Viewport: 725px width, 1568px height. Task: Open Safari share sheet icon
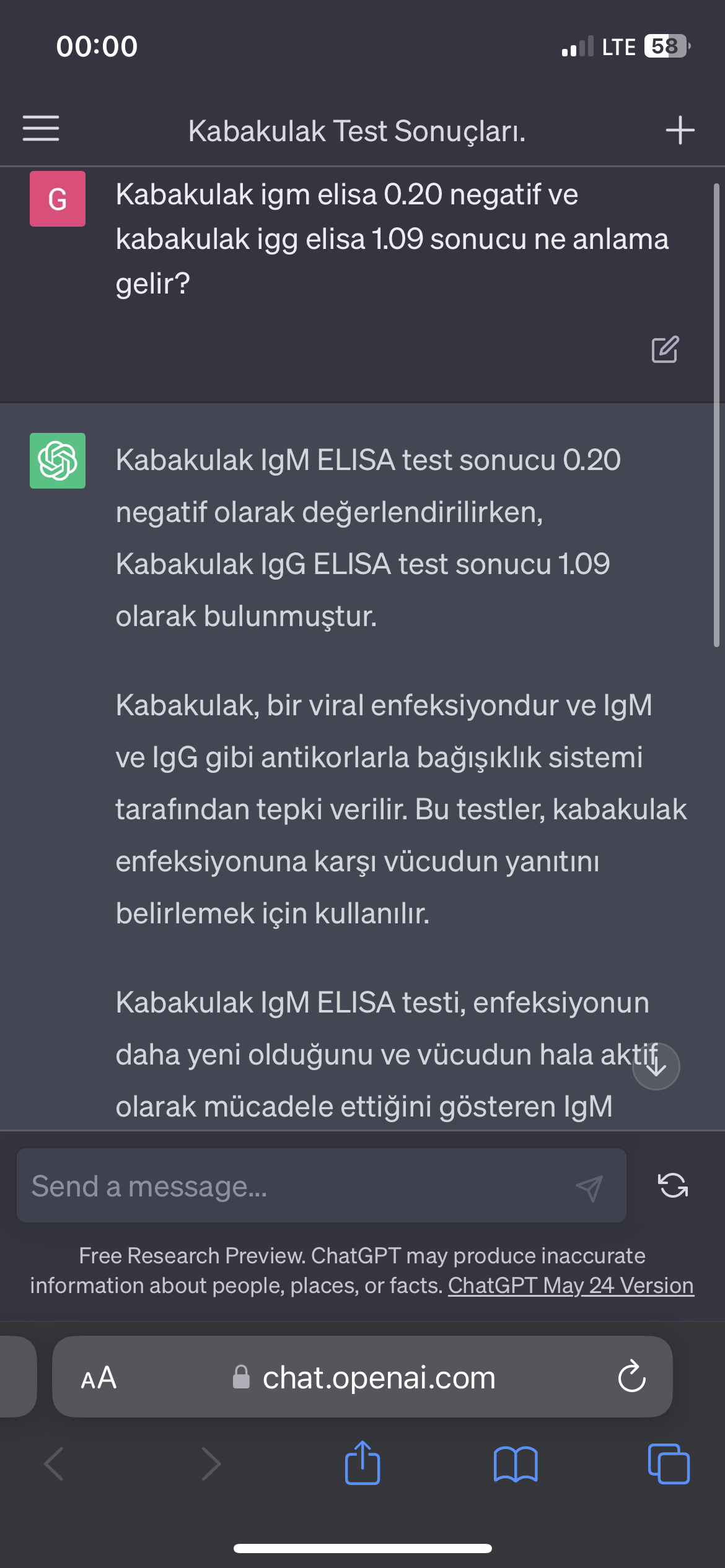tap(362, 1463)
